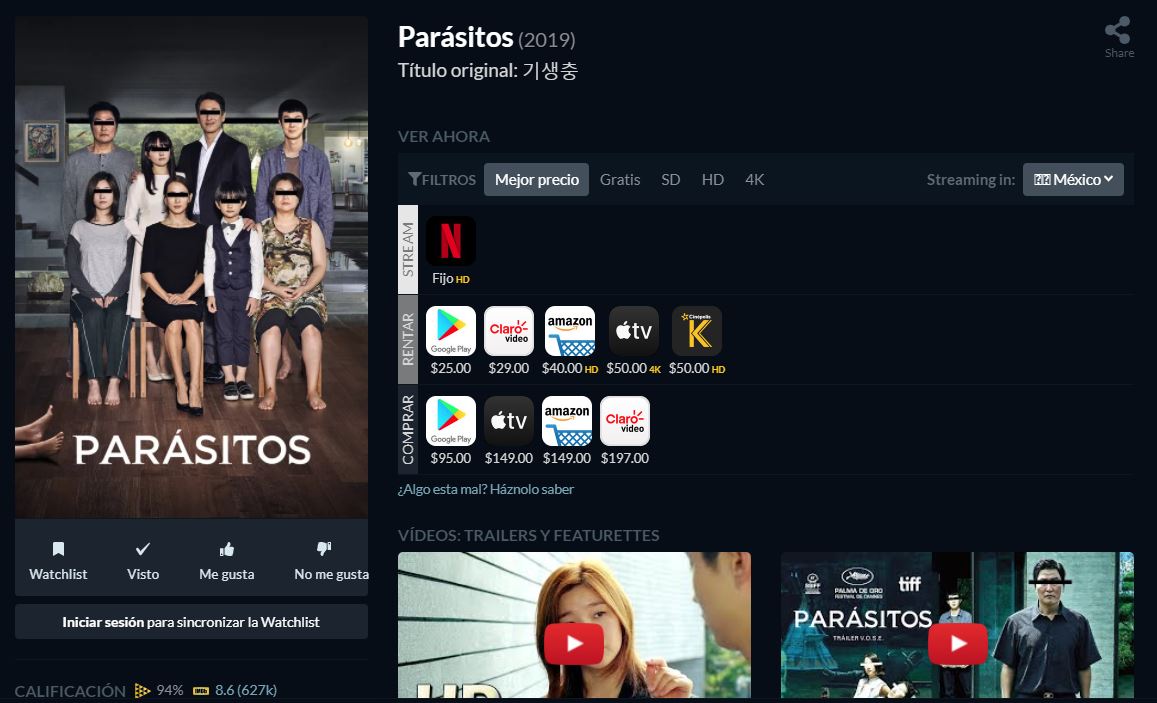Select the RENTAR row label
Screen dimensions: 1157x703
click(407, 339)
